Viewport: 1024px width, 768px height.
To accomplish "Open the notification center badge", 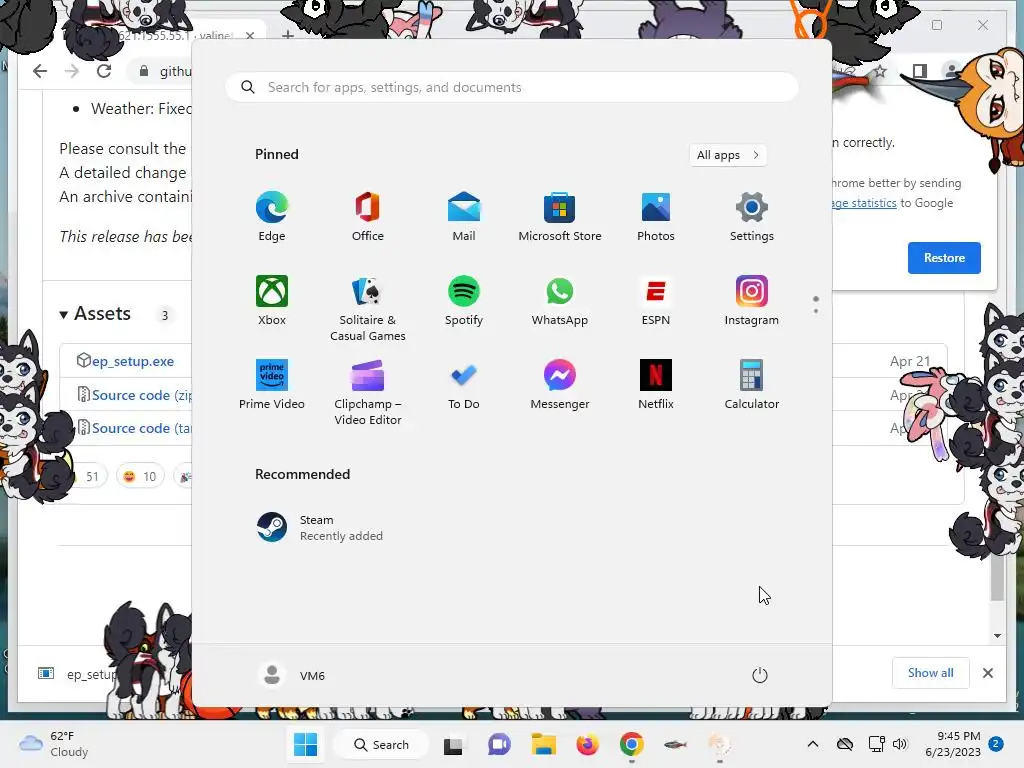I will tap(995, 744).
